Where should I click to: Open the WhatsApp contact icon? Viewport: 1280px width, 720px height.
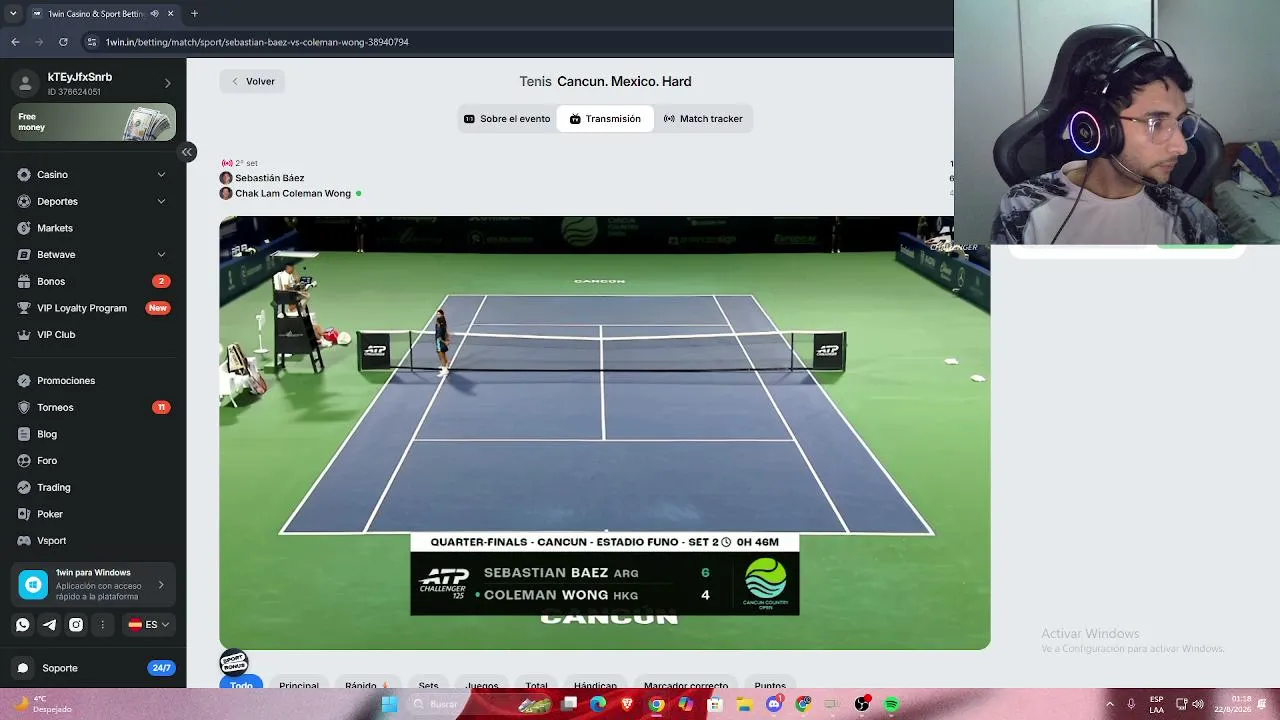[x=23, y=625]
